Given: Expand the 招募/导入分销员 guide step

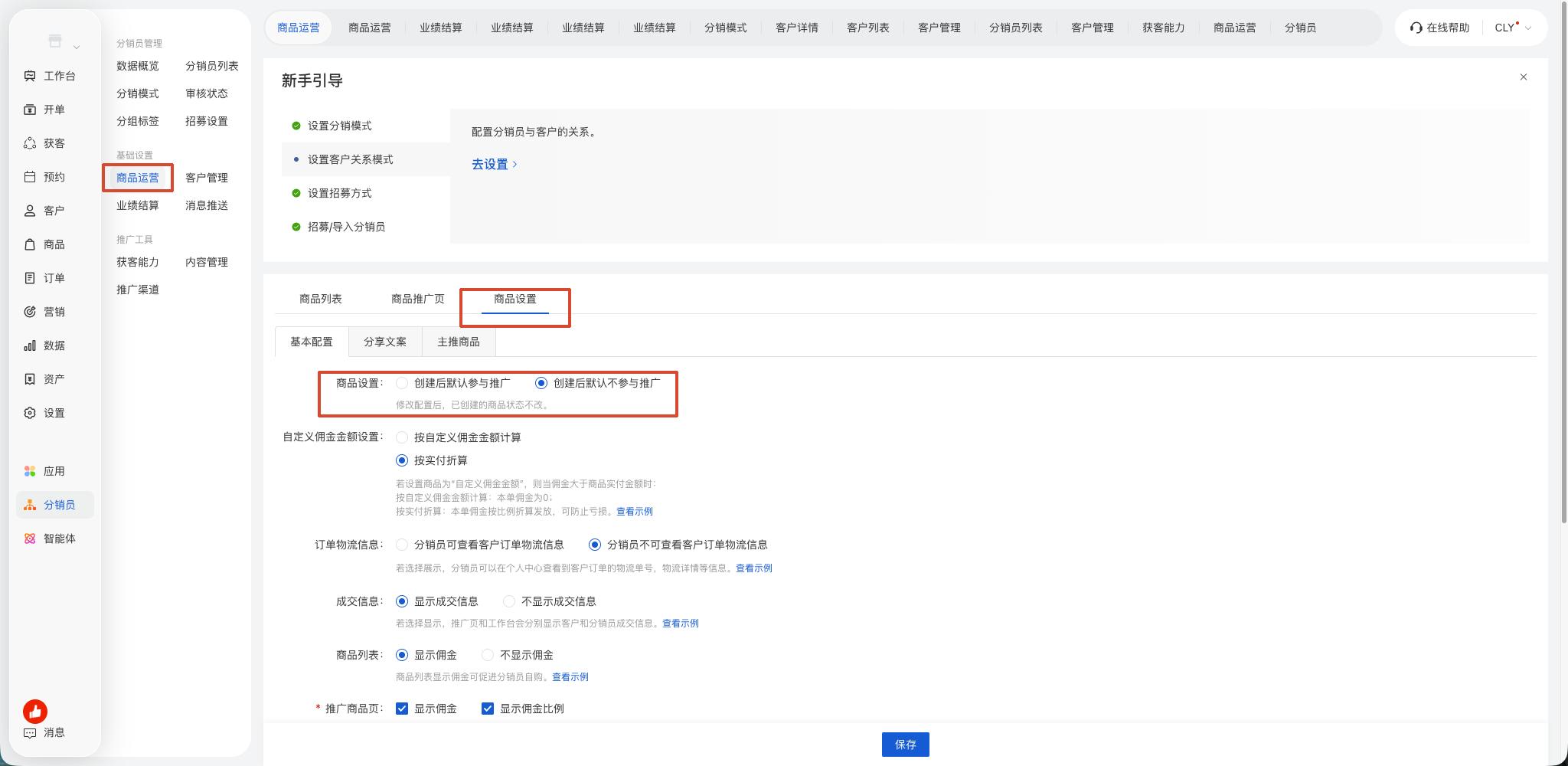Looking at the screenshot, I should tap(366, 227).
